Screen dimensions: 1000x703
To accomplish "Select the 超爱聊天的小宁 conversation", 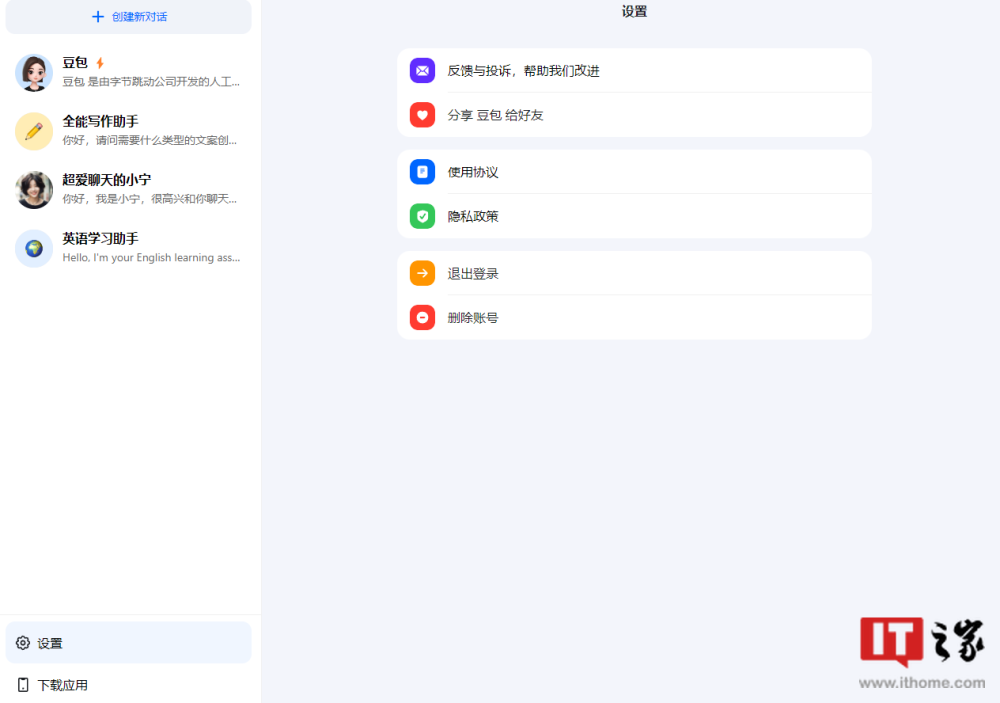I will coord(129,189).
